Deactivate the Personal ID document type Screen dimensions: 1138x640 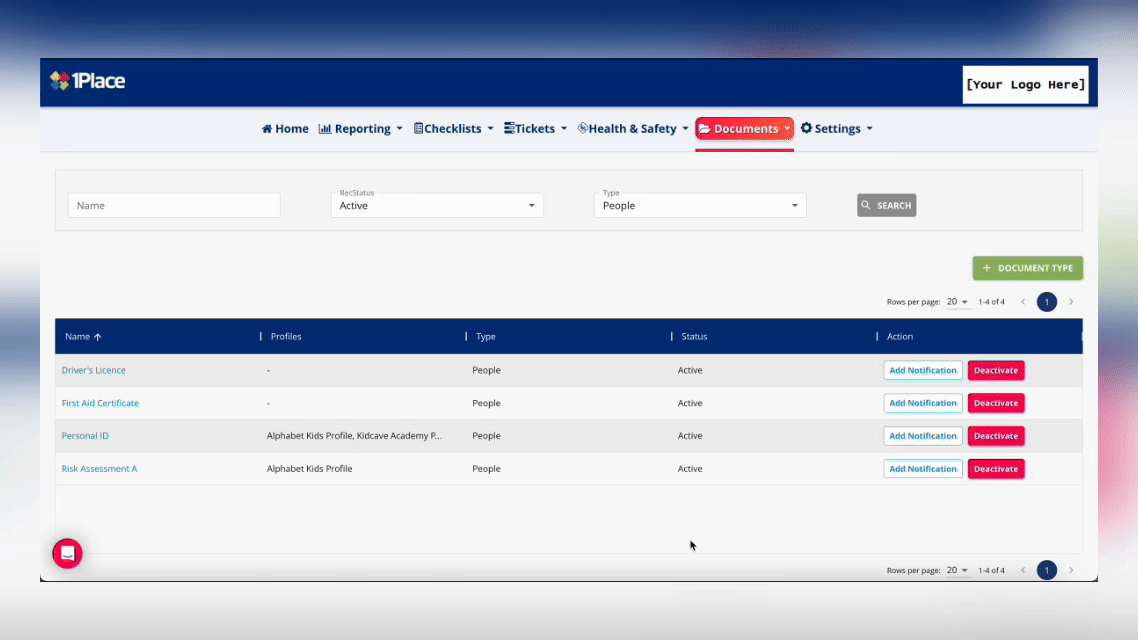point(996,436)
